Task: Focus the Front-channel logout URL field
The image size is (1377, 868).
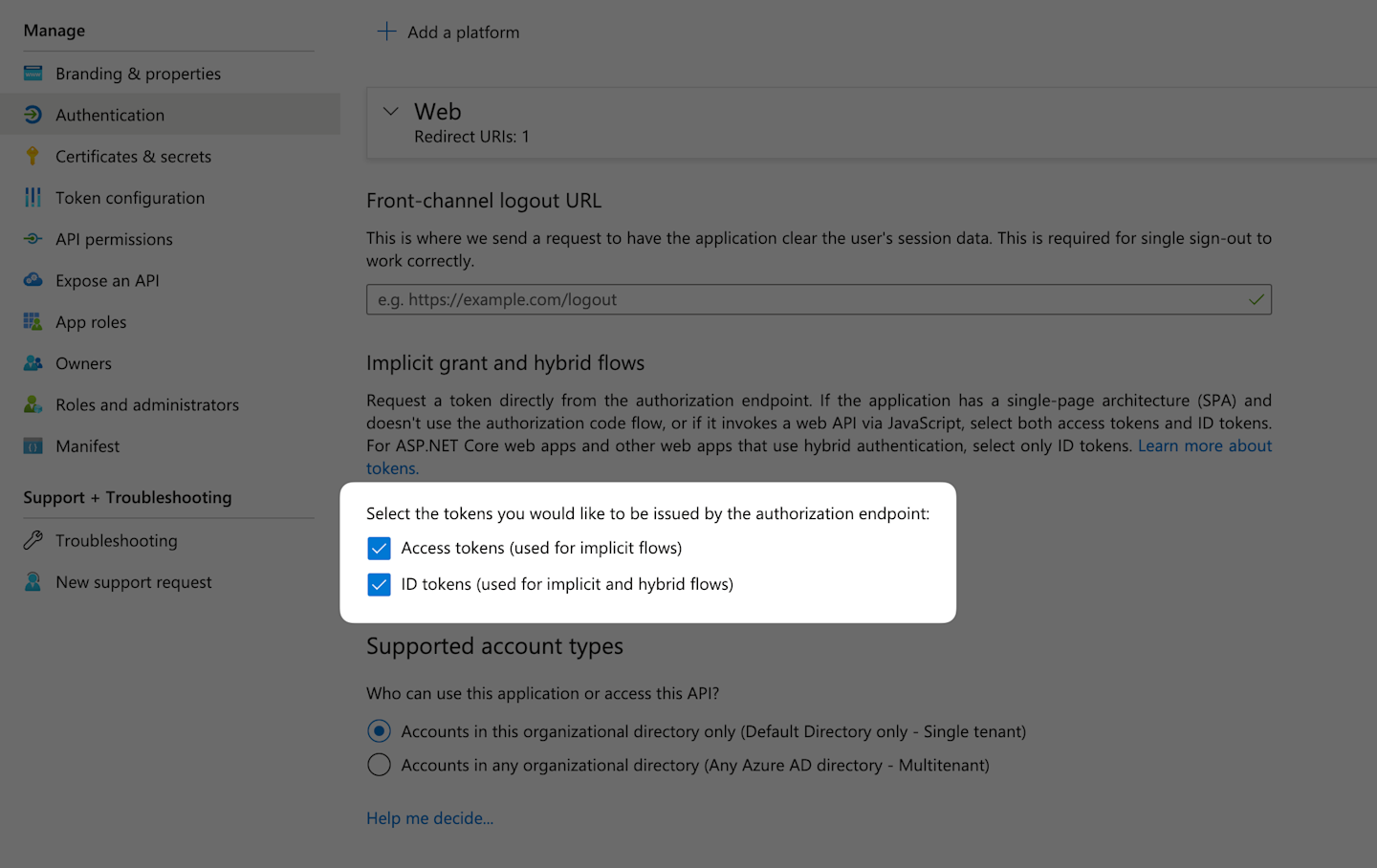Action: [819, 299]
